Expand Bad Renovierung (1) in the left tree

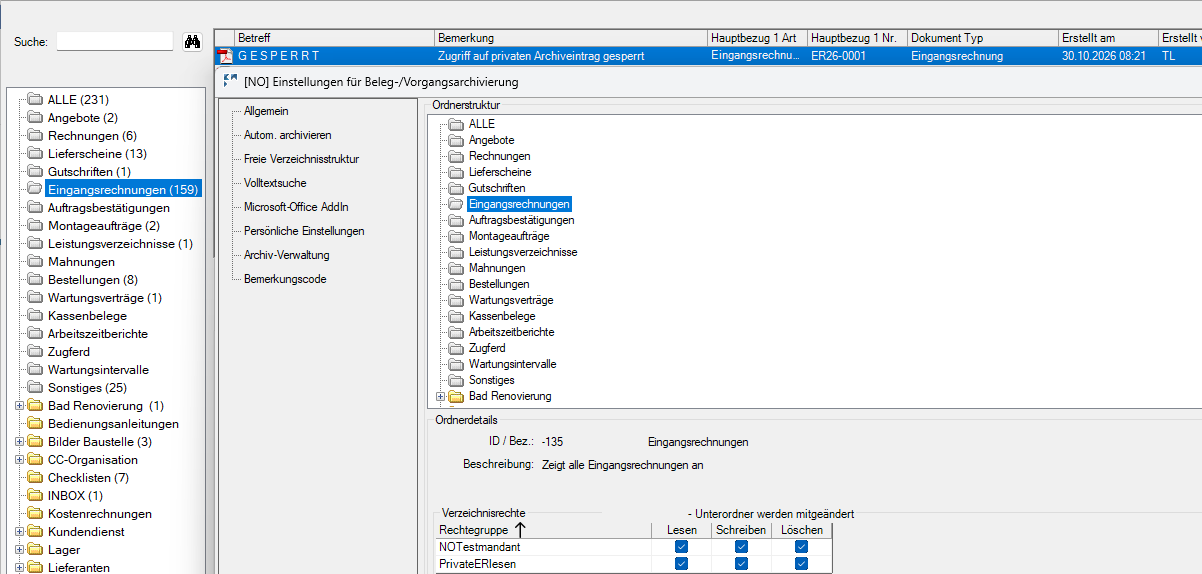pyautogui.click(x=19, y=406)
